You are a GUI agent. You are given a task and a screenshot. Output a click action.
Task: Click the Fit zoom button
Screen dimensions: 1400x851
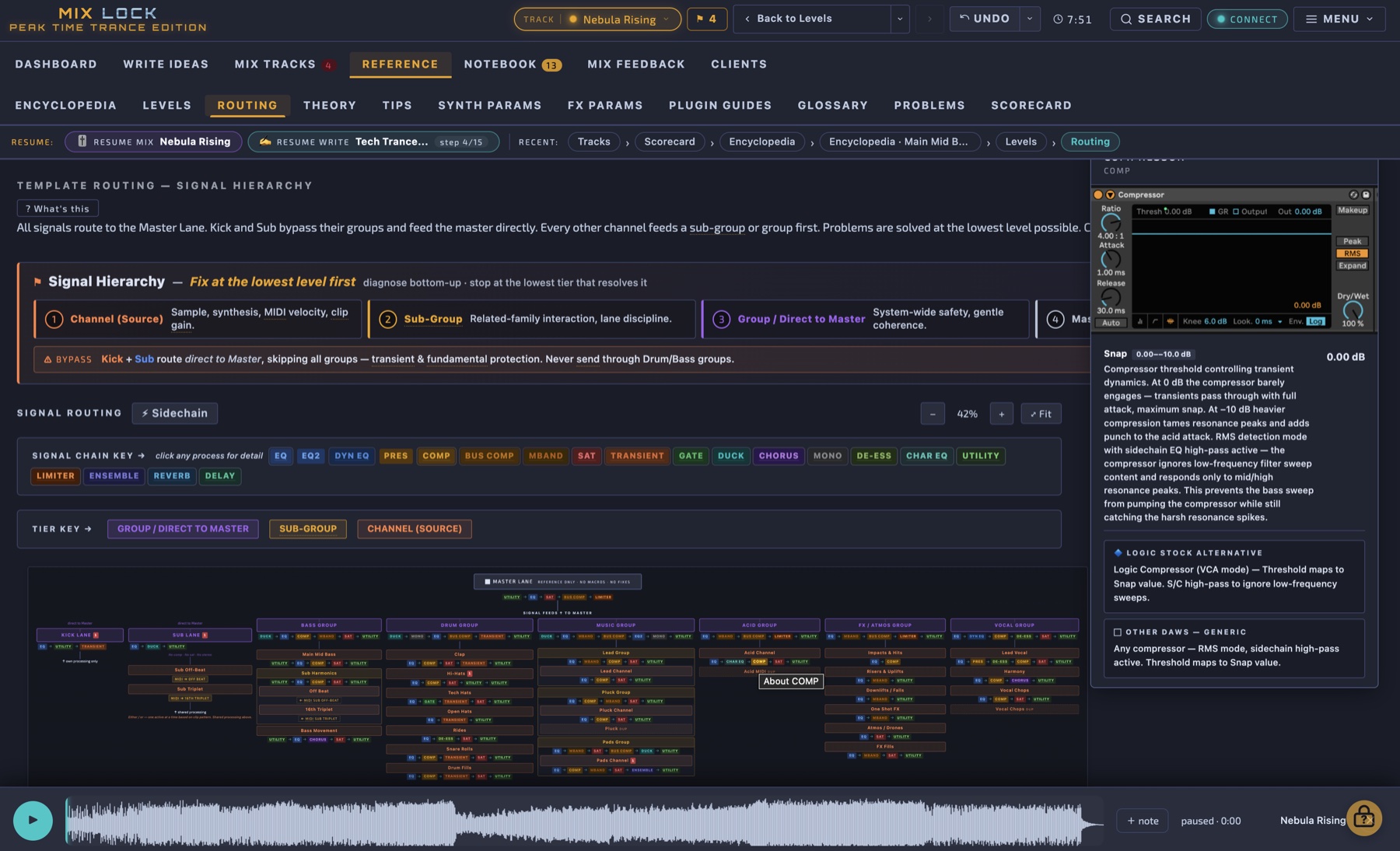(1041, 414)
